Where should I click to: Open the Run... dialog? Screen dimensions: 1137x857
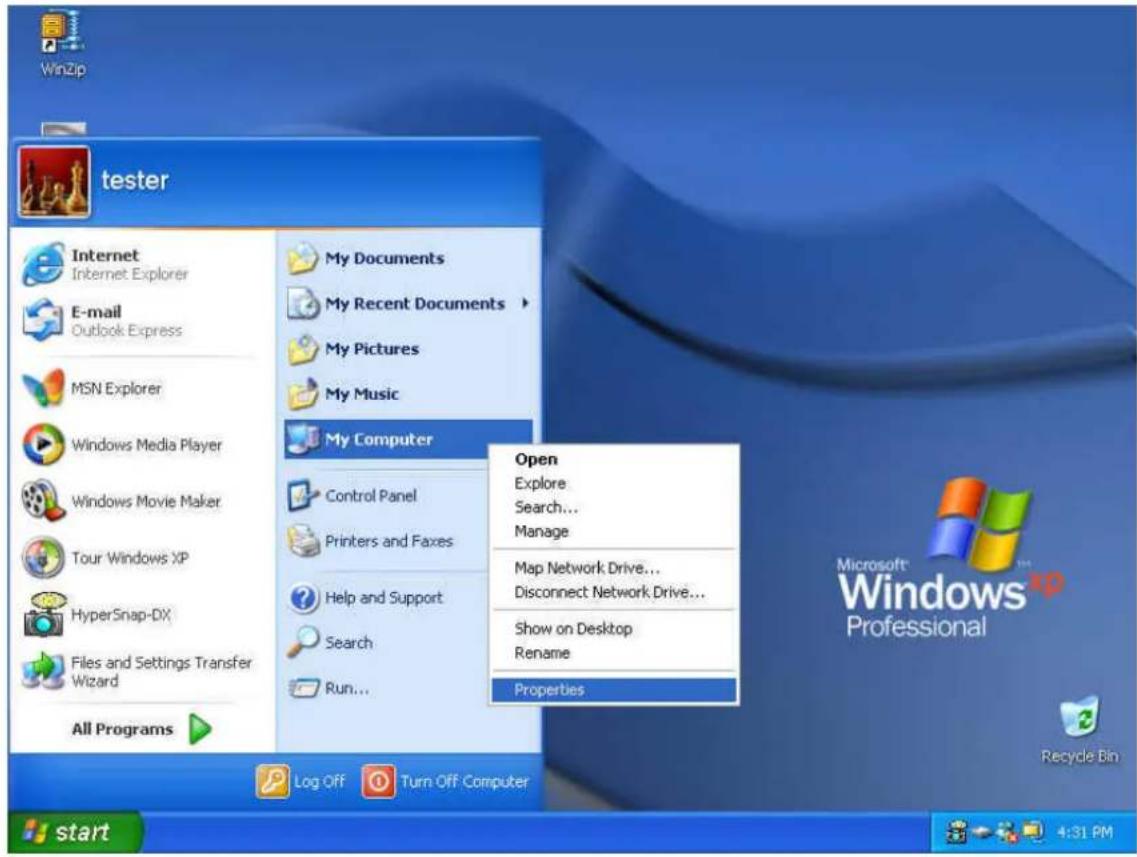tap(328, 688)
